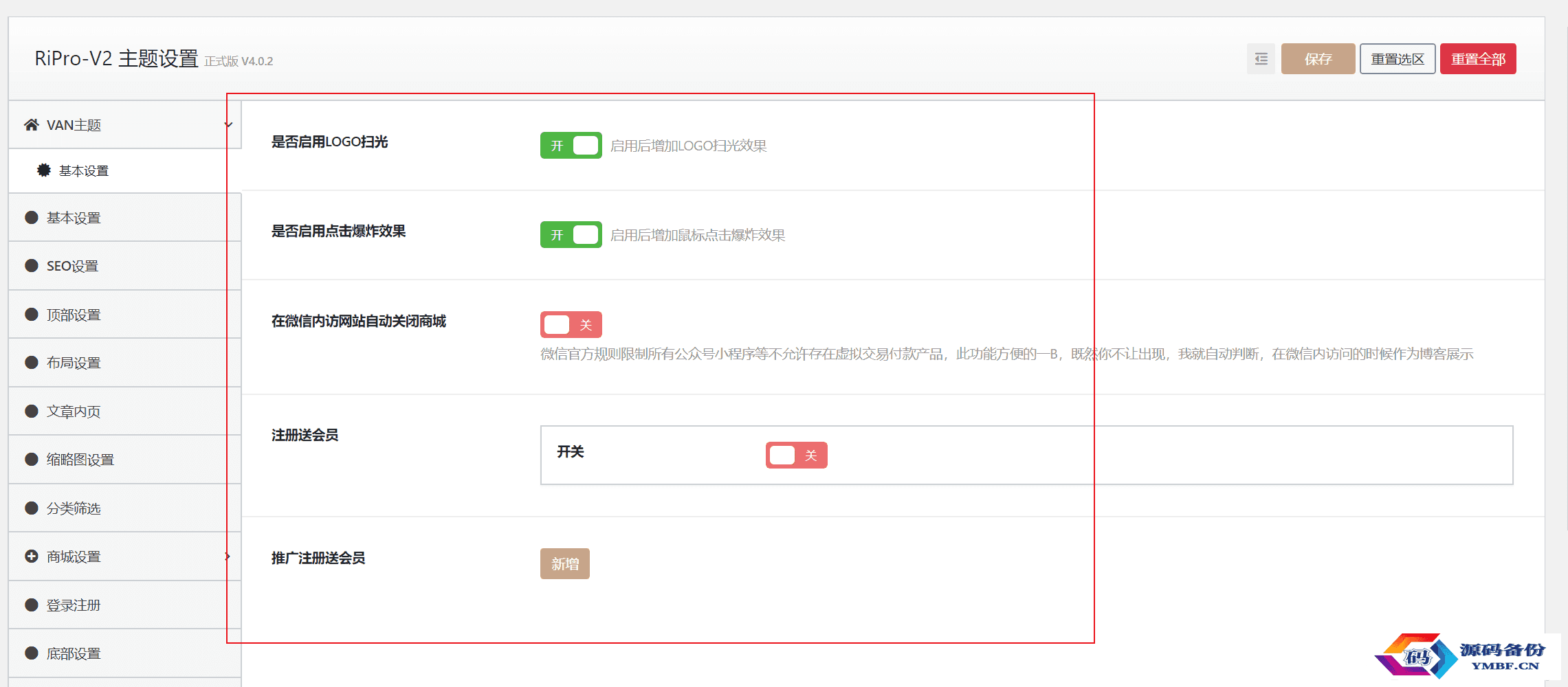Go to 登录注册 settings
The image size is (1568, 687).
(x=124, y=605)
